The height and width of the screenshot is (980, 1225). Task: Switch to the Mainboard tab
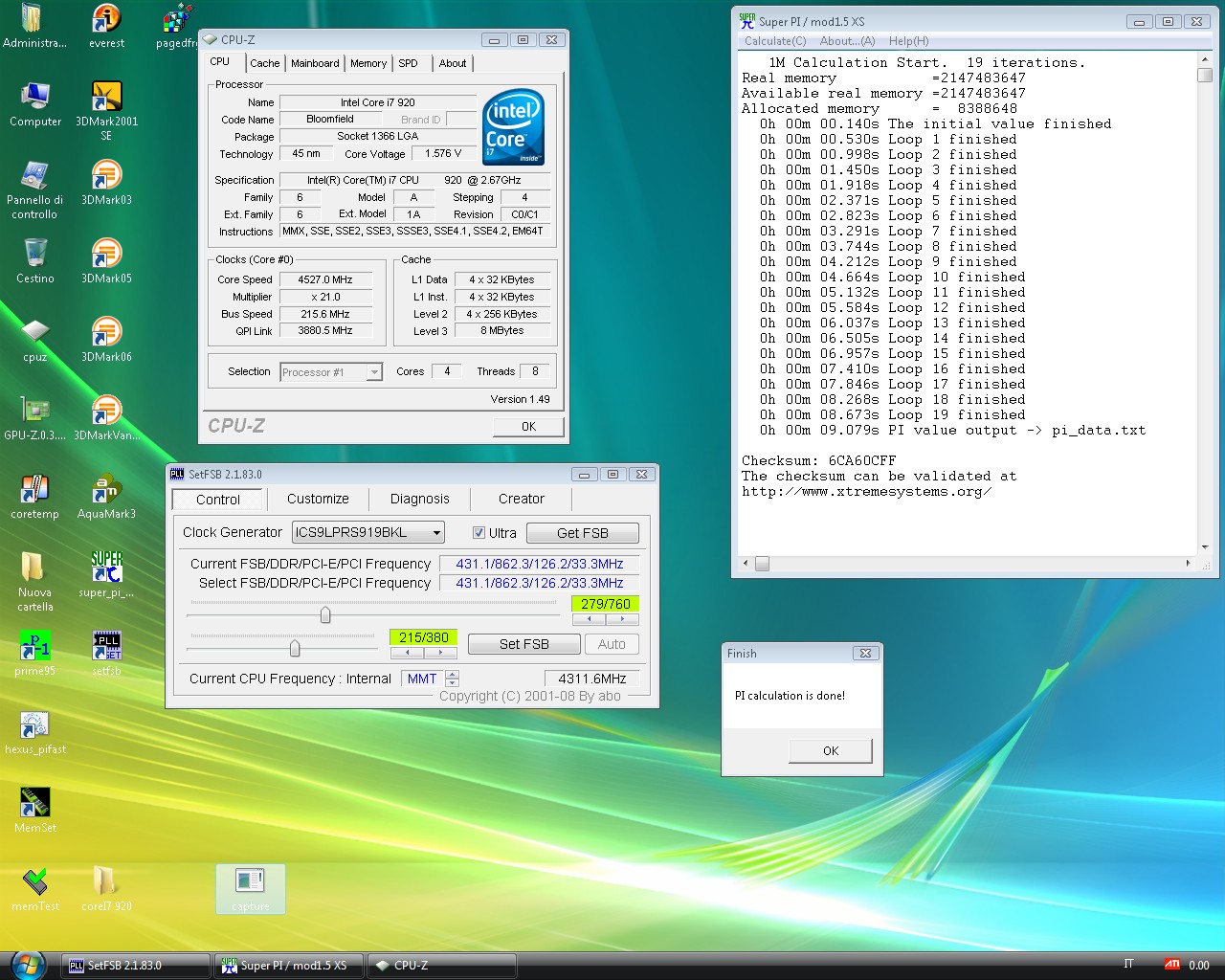[x=315, y=63]
